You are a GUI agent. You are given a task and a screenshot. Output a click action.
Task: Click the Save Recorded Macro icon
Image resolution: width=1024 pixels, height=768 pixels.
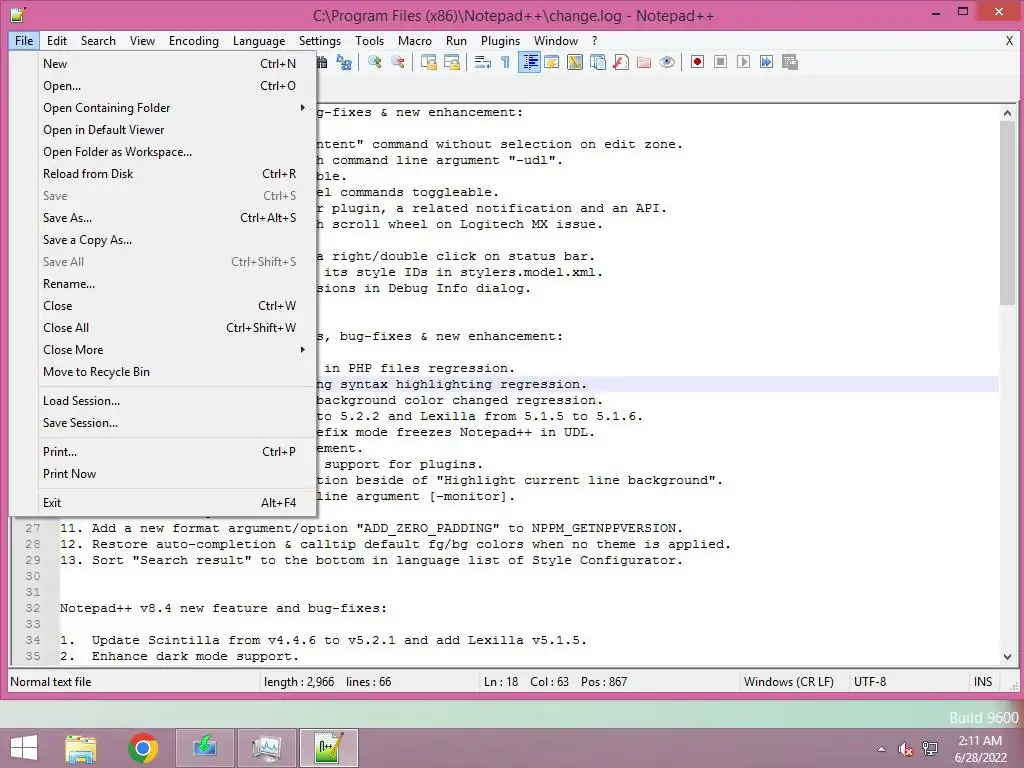(x=790, y=62)
